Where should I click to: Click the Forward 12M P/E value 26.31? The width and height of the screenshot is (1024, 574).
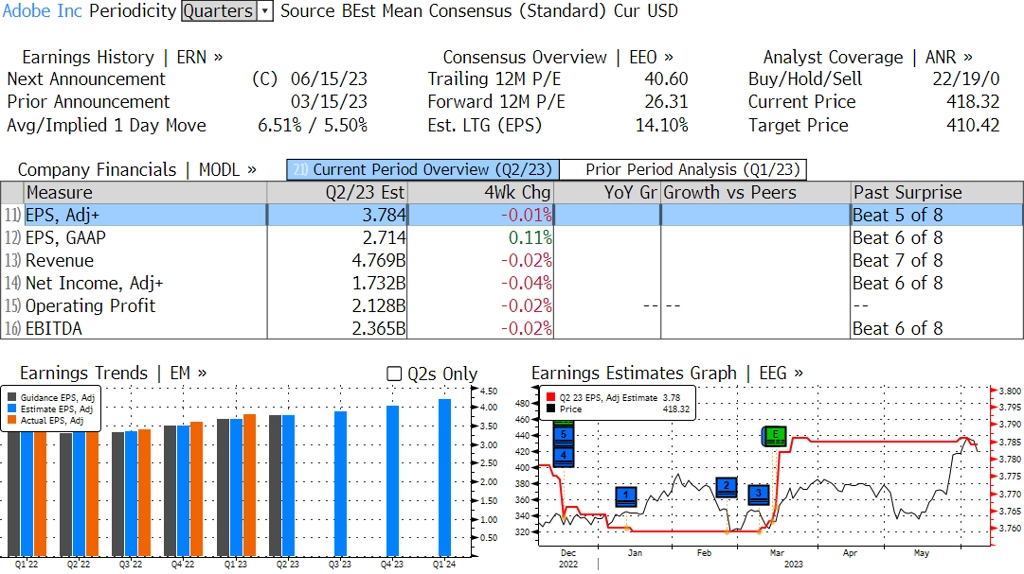[x=666, y=102]
